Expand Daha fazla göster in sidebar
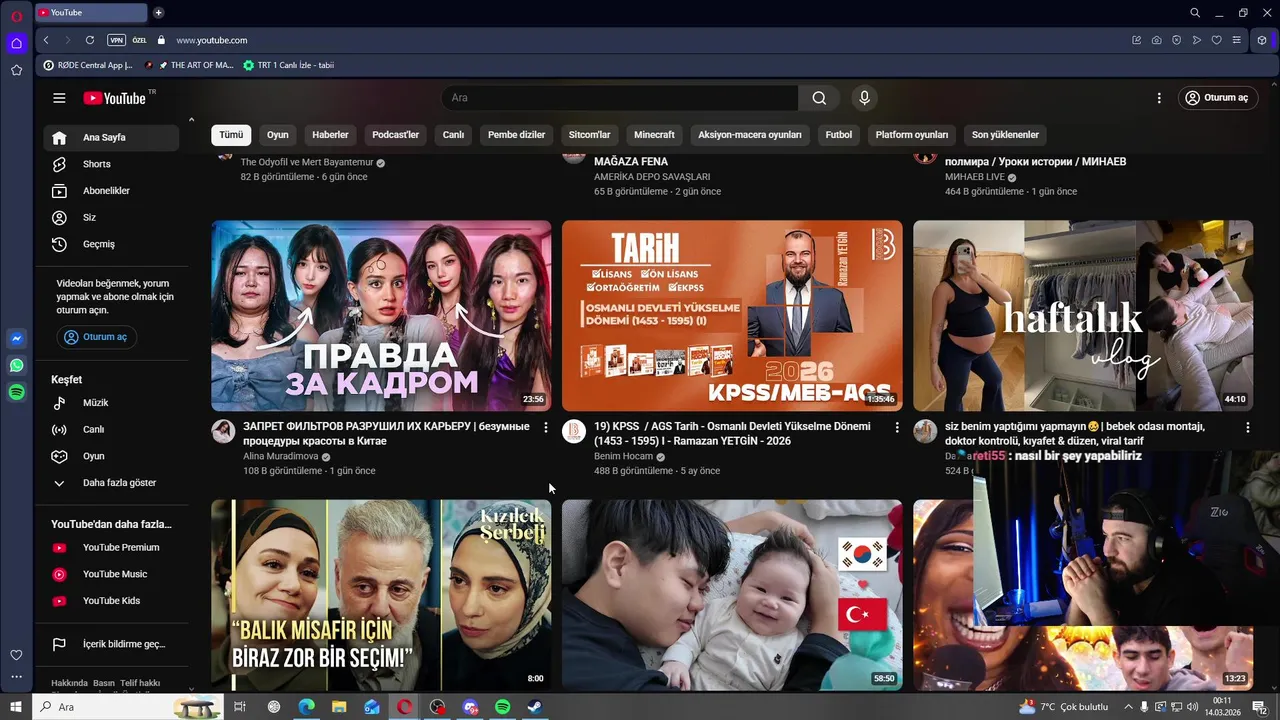The width and height of the screenshot is (1280, 720). point(111,483)
